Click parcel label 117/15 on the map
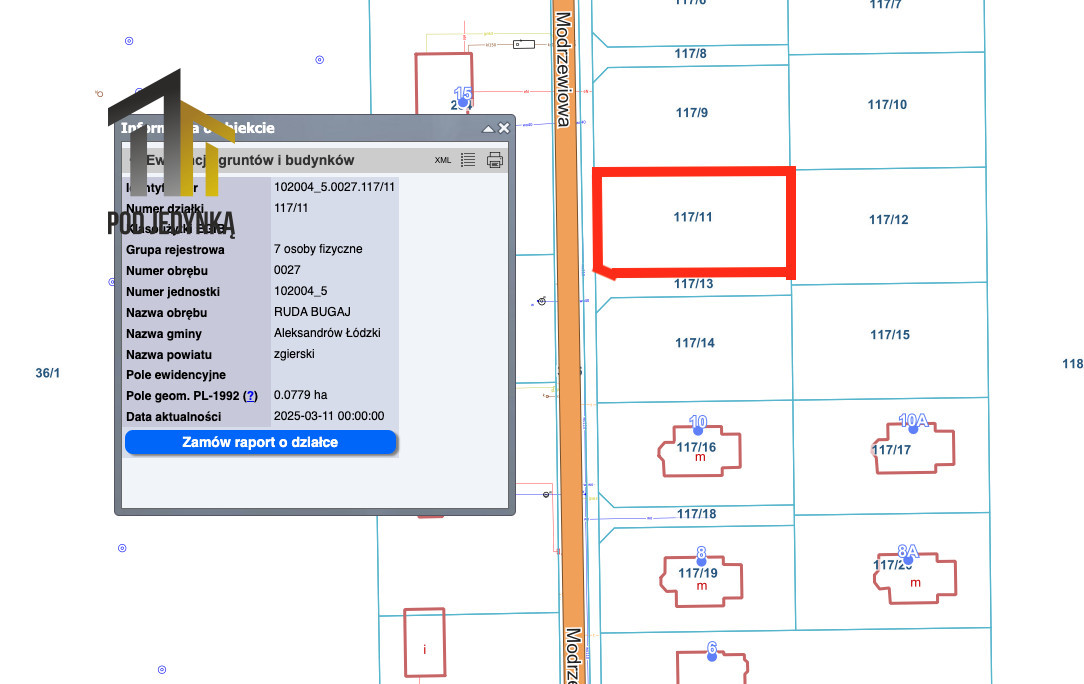This screenshot has height=684, width=1084. click(890, 335)
